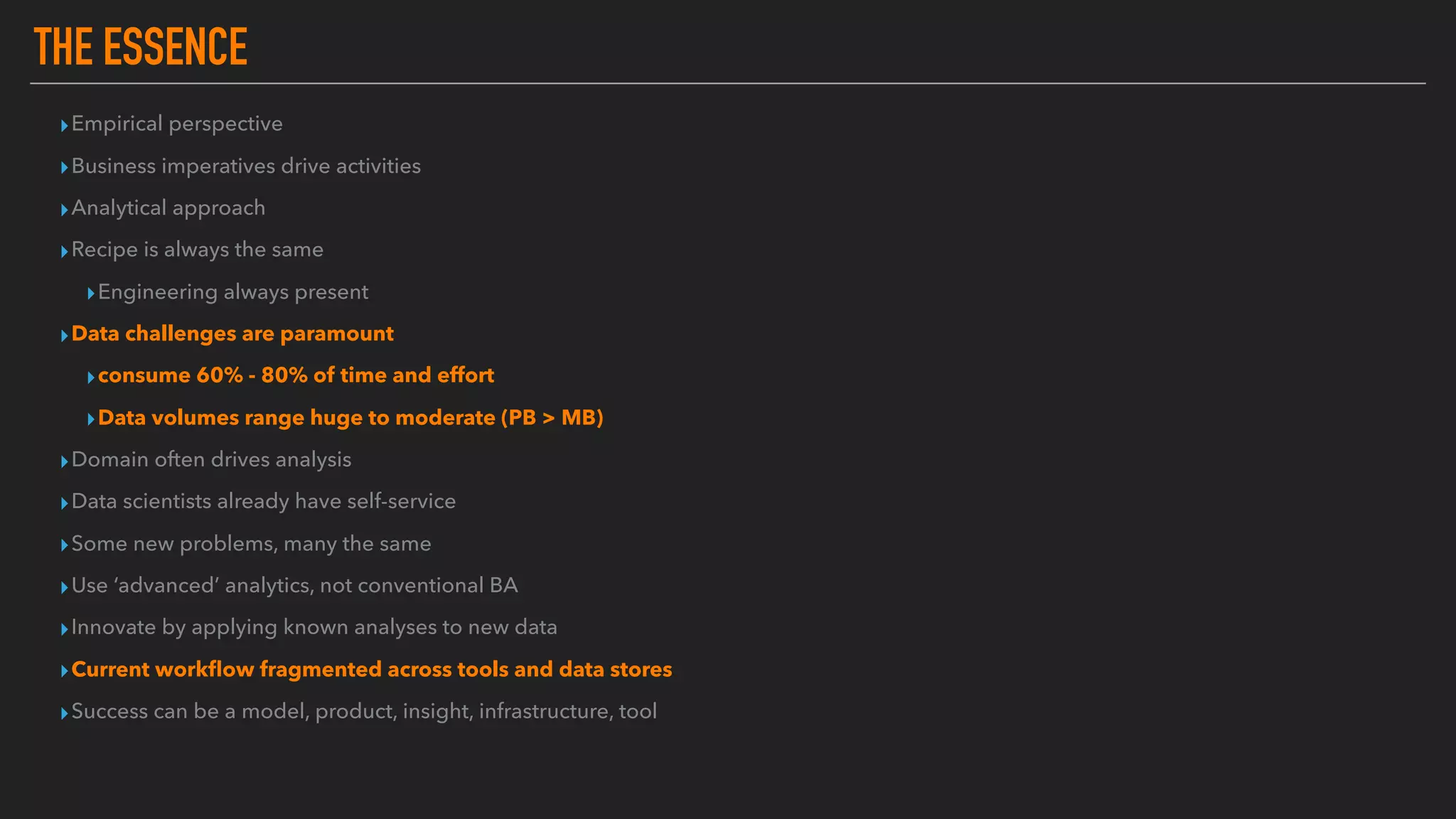The image size is (1456, 819).
Task: Click the bullet arrow before Domain often drives analysis
Action: (65, 461)
